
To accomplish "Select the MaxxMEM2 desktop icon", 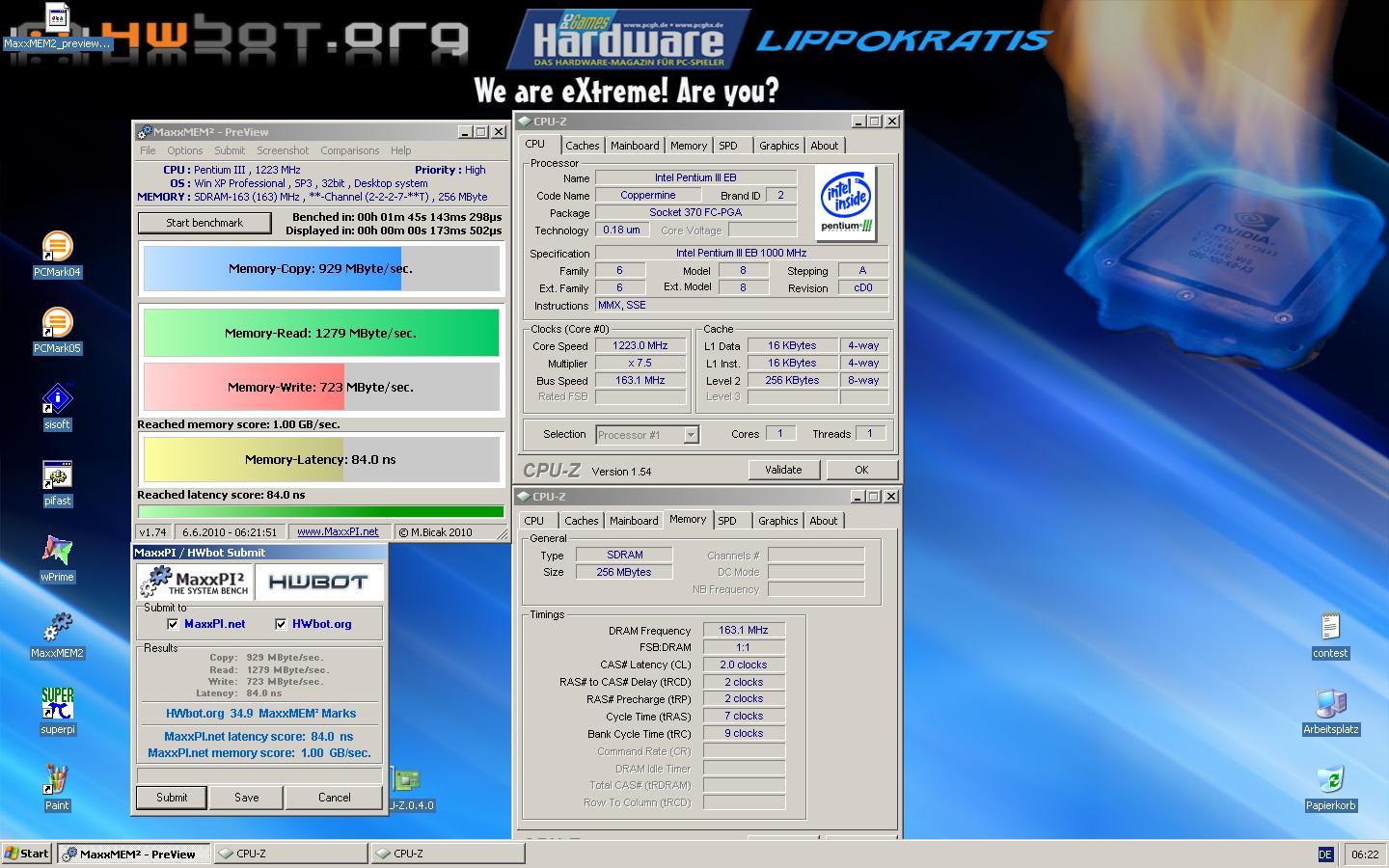I will click(57, 636).
